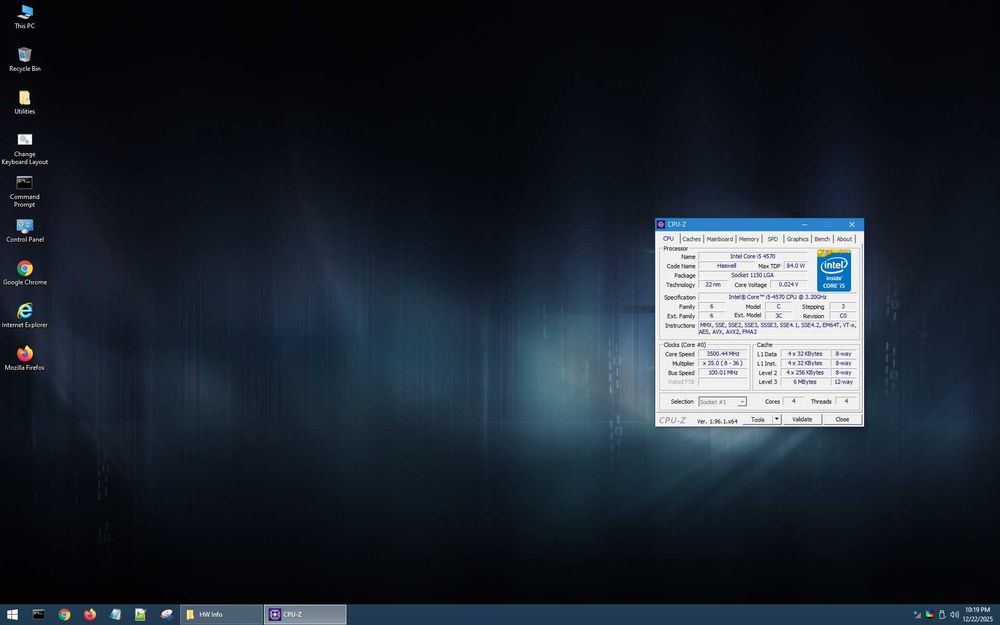1000x625 pixels.
Task: Click the colorful display tray icon
Action: [929, 615]
